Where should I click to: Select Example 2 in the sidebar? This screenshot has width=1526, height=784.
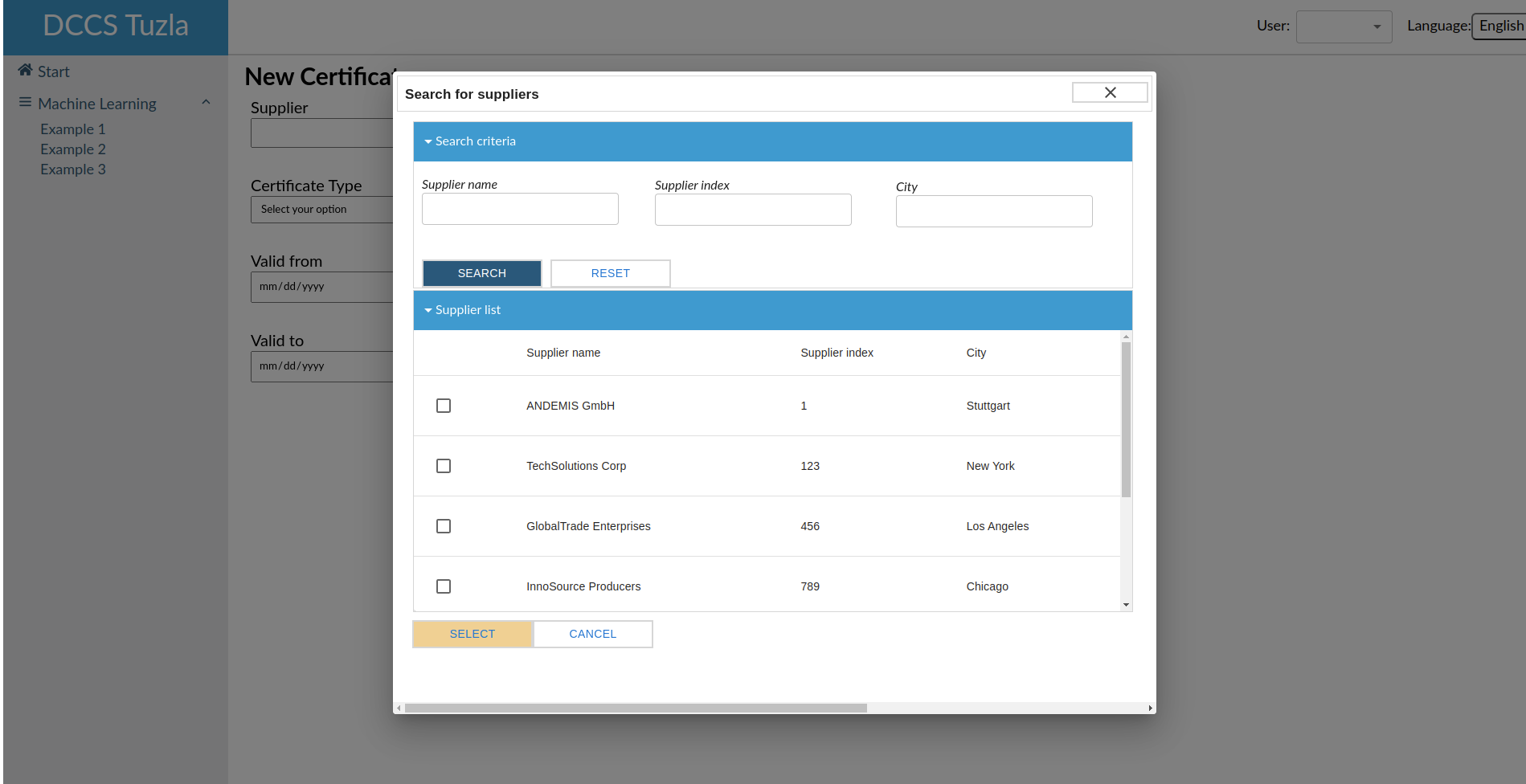(x=73, y=149)
